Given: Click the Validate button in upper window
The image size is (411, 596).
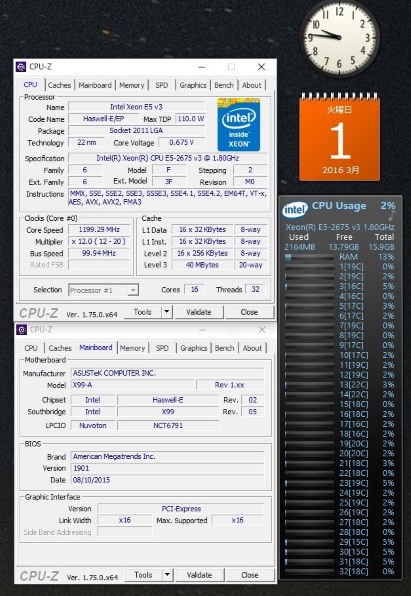Looking at the screenshot, I should [199, 312].
